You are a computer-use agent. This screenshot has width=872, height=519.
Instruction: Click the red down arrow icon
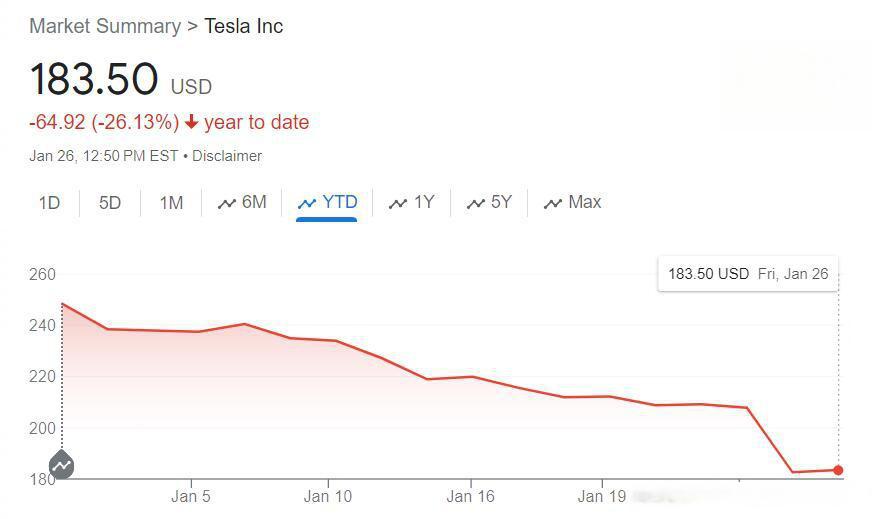[x=191, y=122]
